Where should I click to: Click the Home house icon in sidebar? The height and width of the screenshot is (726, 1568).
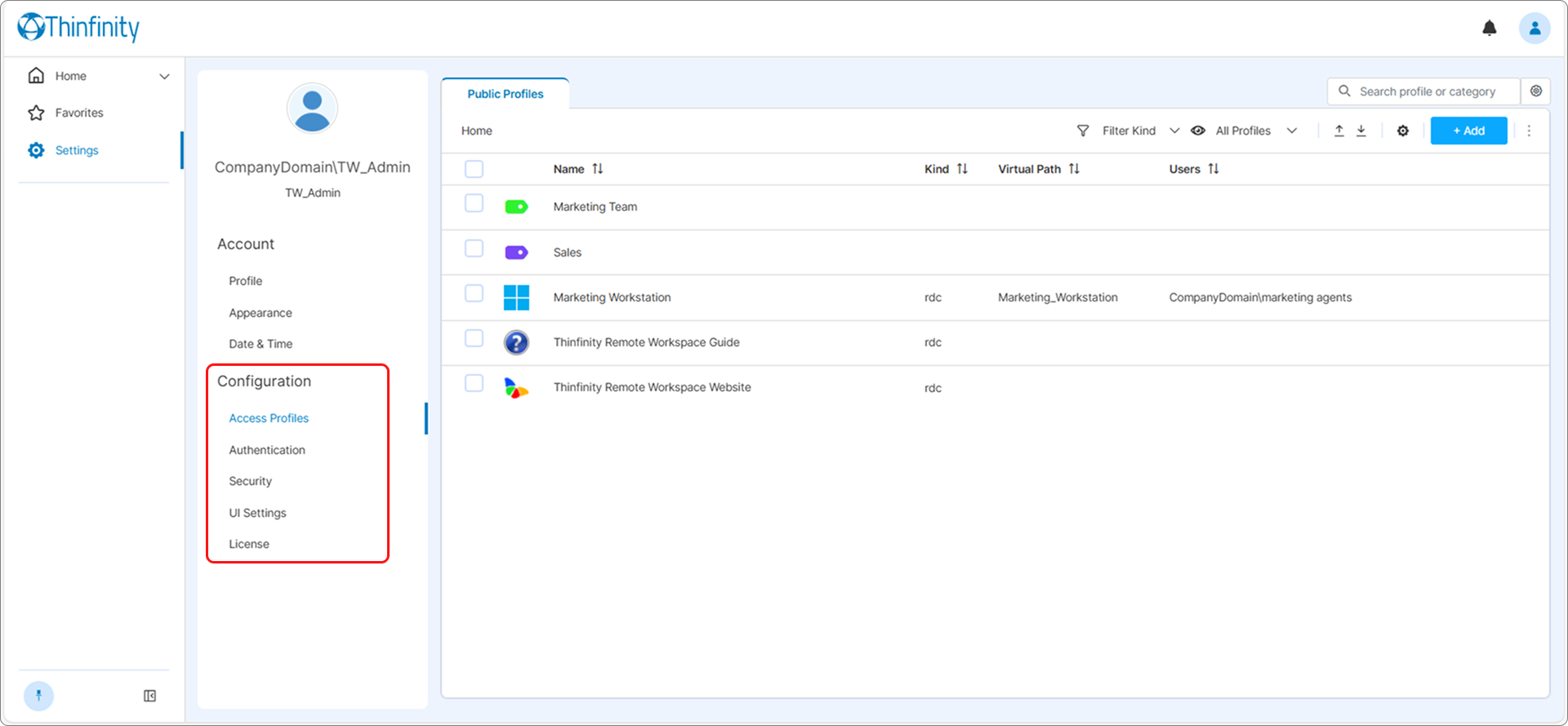pyautogui.click(x=36, y=76)
